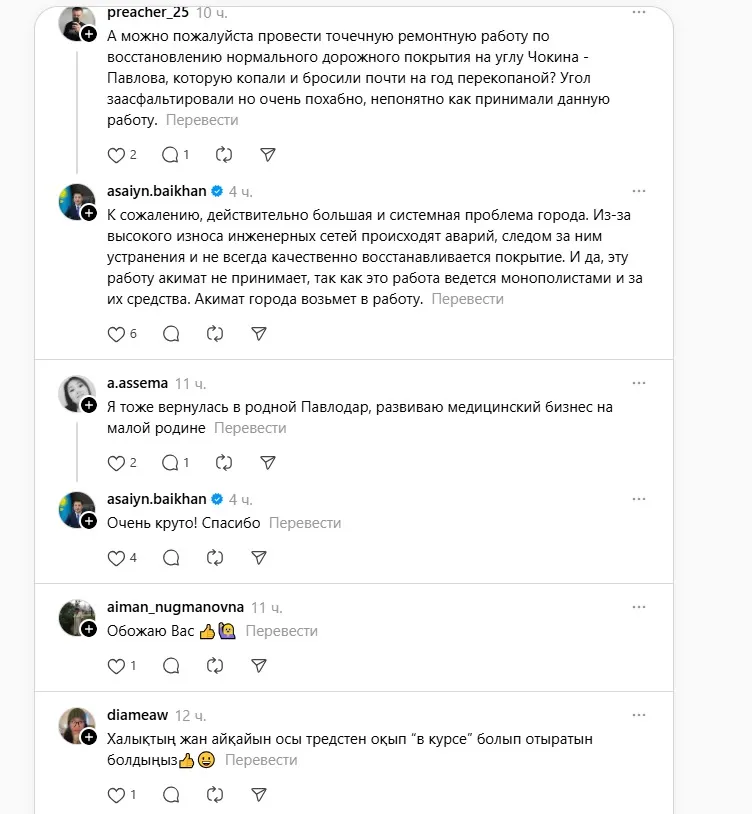This screenshot has width=752, height=814.
Task: Share asaiyn.baikhan's 'Очень круто' reply
Action: click(258, 557)
